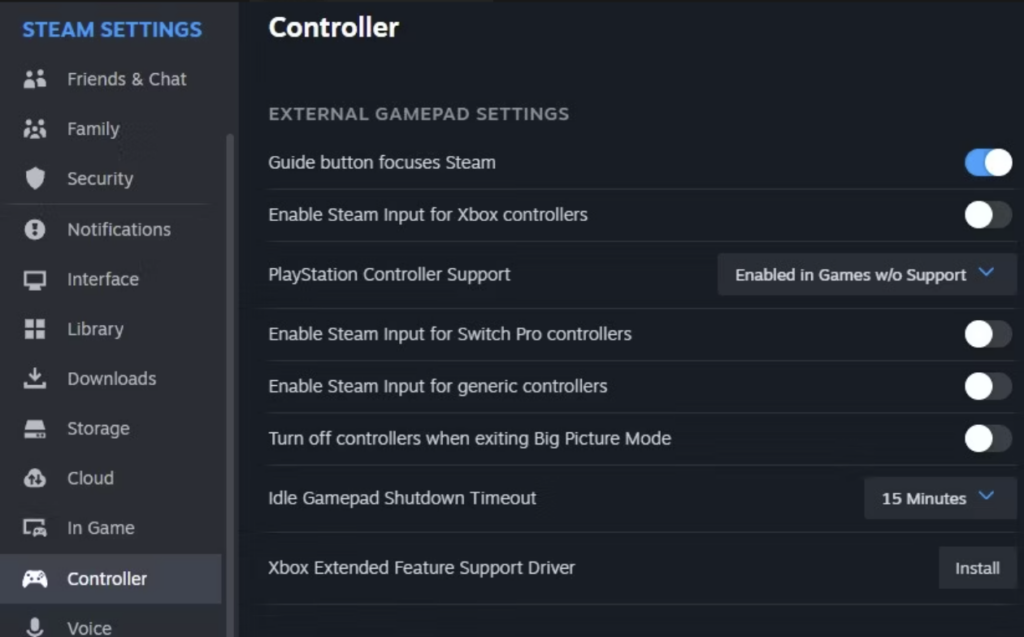Select the Security shield icon
The width and height of the screenshot is (1024, 637).
point(35,178)
